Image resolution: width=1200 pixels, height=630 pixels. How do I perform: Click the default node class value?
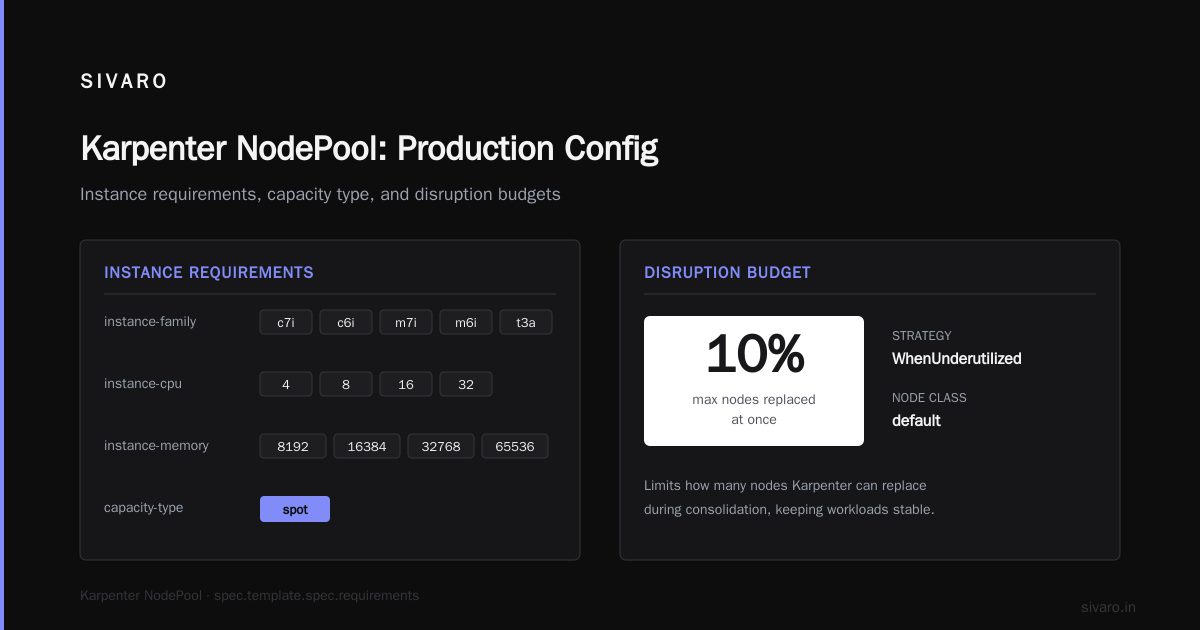point(916,420)
